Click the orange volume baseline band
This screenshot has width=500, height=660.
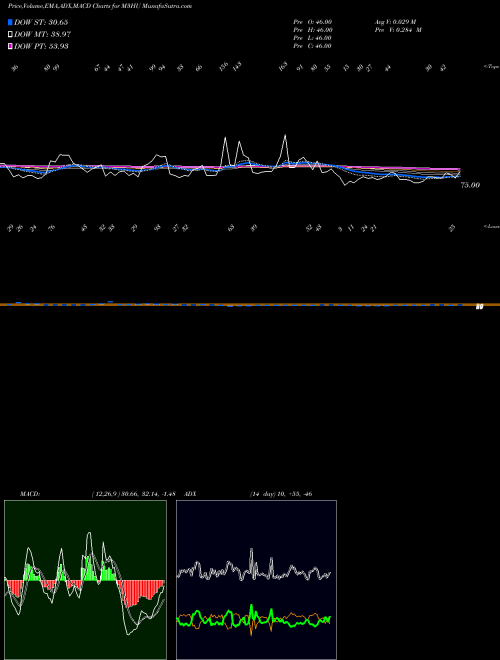pyautogui.click(x=250, y=304)
